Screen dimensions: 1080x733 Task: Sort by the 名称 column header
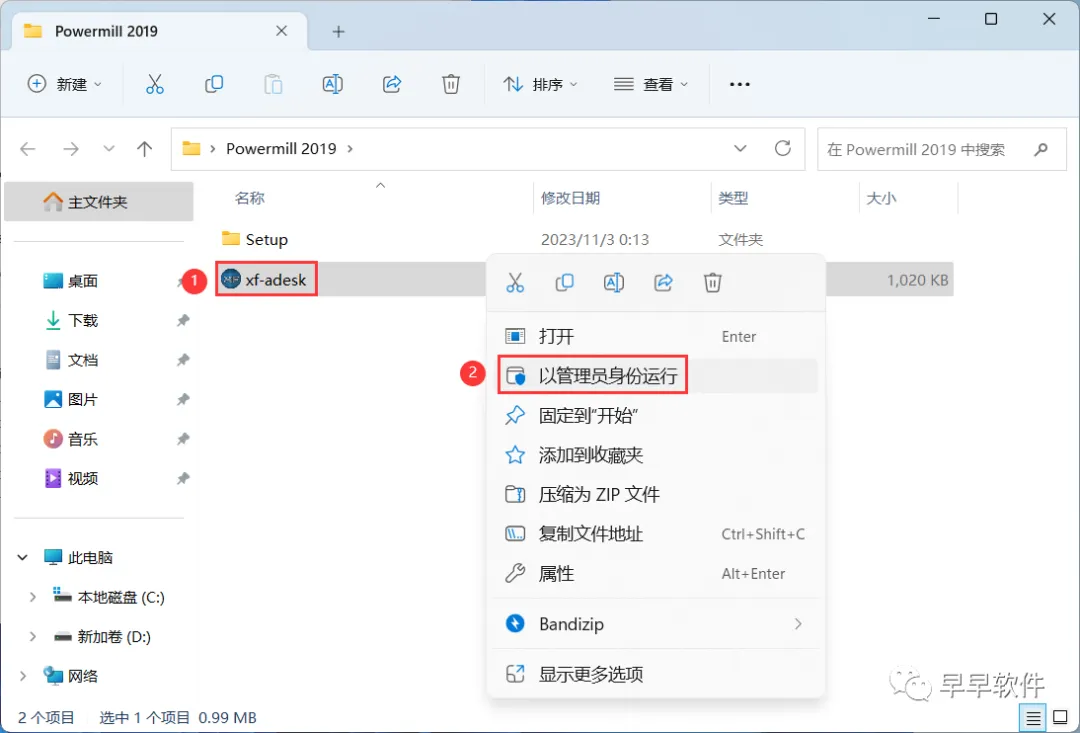coord(249,198)
